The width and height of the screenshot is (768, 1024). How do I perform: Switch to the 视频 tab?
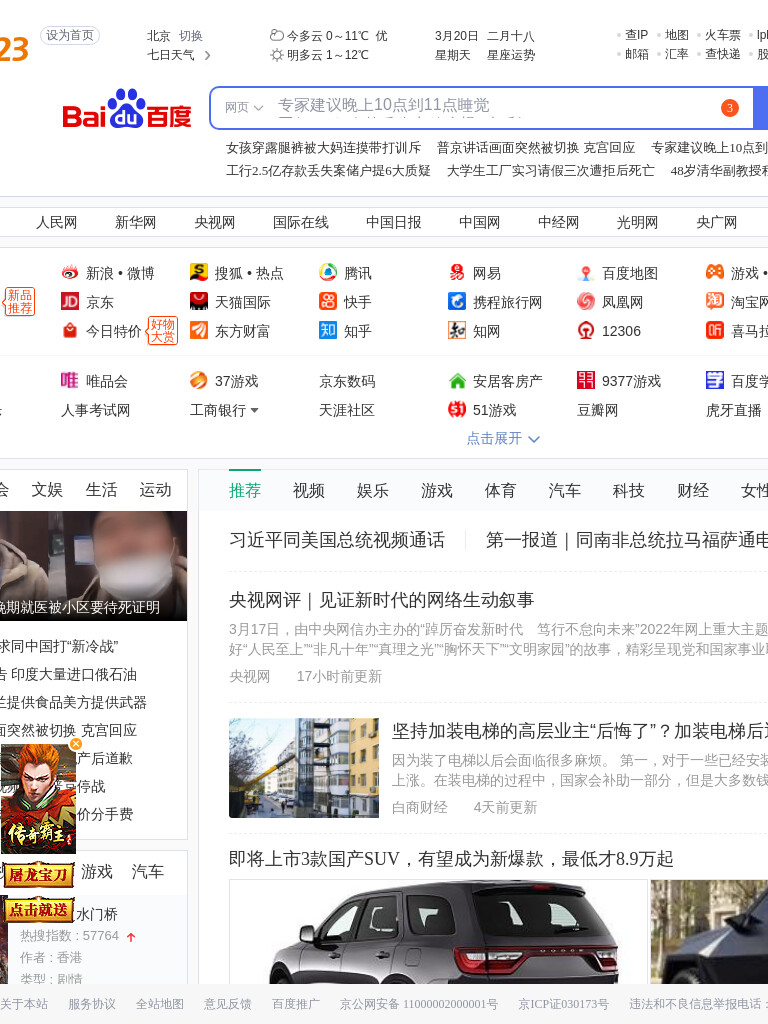(x=309, y=490)
